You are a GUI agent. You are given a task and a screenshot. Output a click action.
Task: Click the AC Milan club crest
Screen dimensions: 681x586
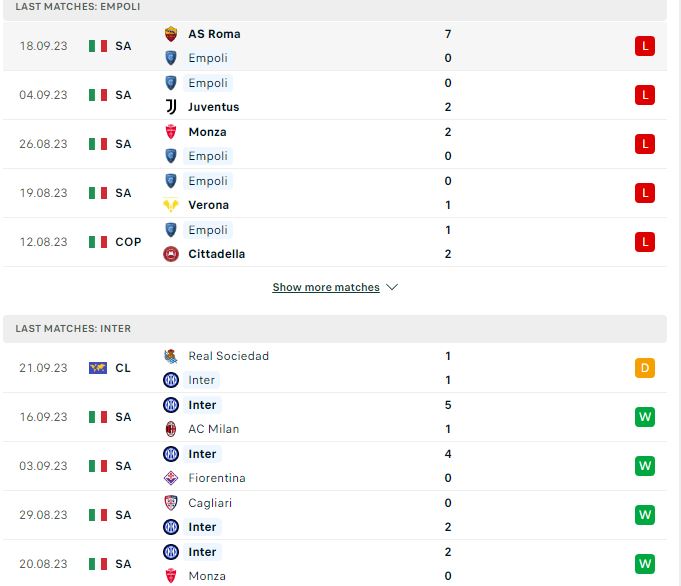171,429
